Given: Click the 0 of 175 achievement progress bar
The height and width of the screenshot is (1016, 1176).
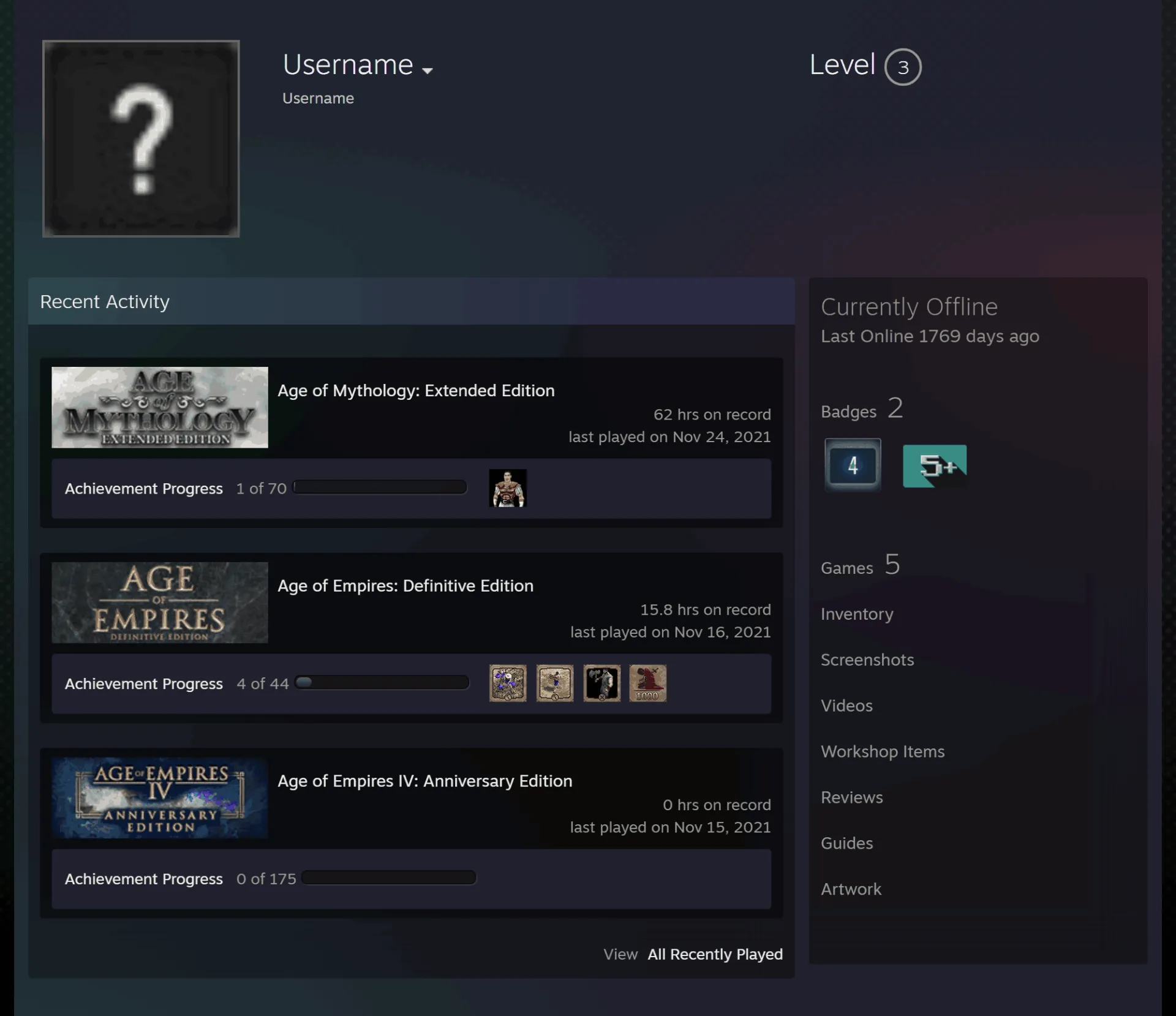Looking at the screenshot, I should coord(389,878).
